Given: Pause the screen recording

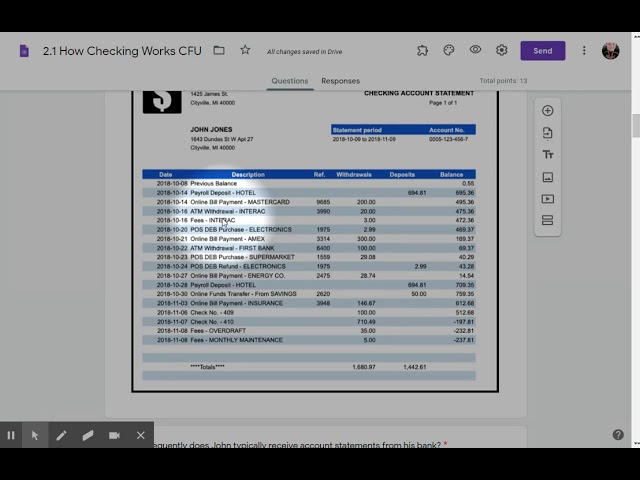Looking at the screenshot, I should pyautogui.click(x=11, y=435).
